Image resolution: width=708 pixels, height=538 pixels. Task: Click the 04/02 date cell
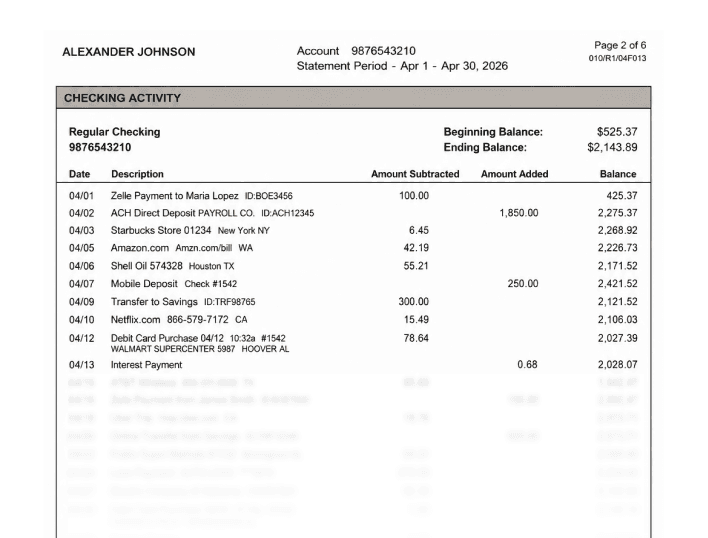point(82,213)
